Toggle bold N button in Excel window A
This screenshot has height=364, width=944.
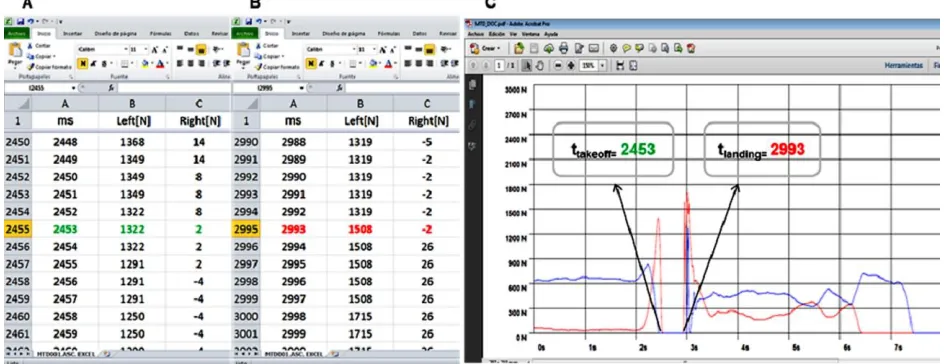coord(82,64)
